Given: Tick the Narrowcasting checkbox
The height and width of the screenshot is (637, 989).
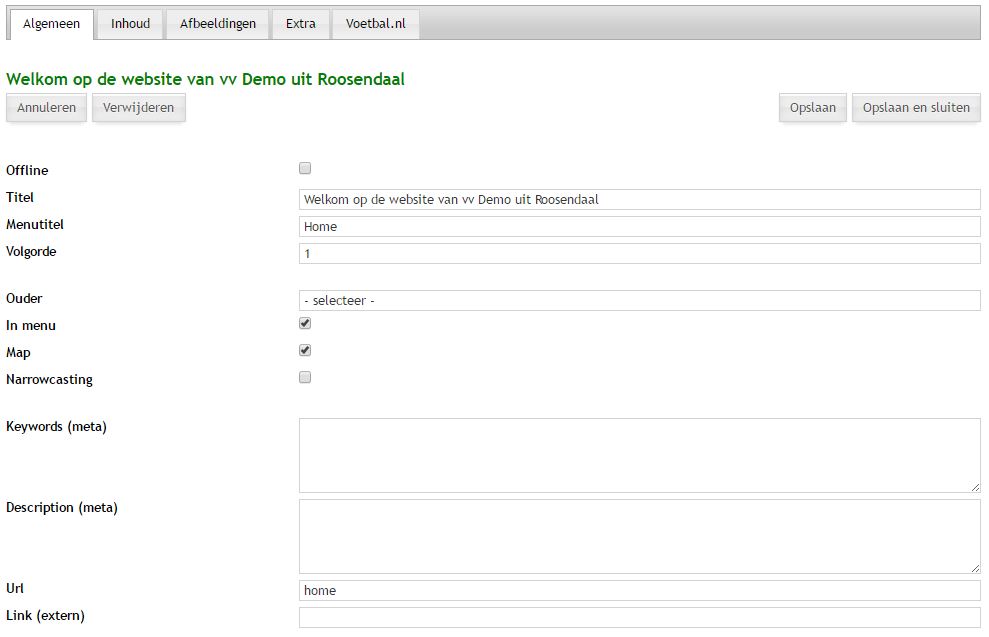Looking at the screenshot, I should coord(305,377).
